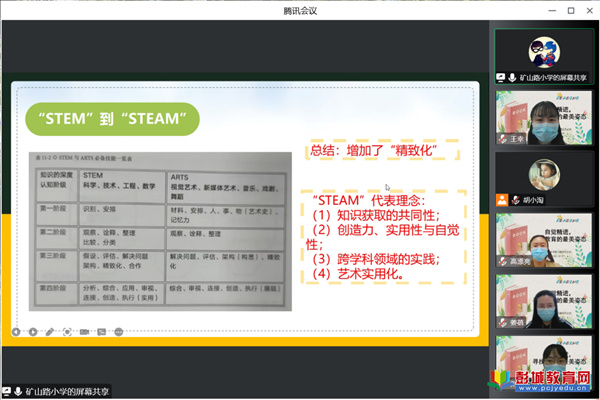
Task: Click the line (3) 跨学科领域的实践
Action: pyautogui.click(x=376, y=260)
